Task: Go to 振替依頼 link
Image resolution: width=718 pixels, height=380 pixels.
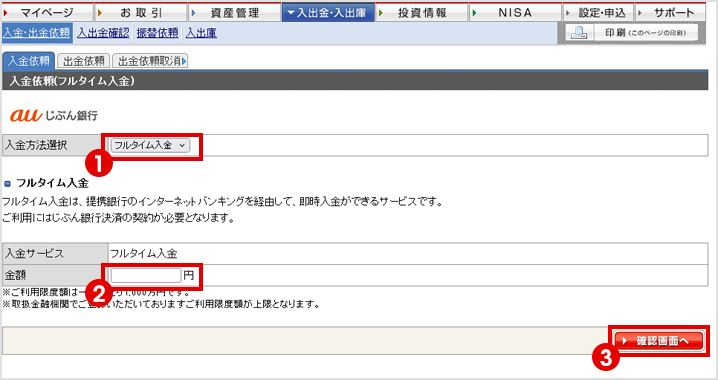Action: (157, 33)
